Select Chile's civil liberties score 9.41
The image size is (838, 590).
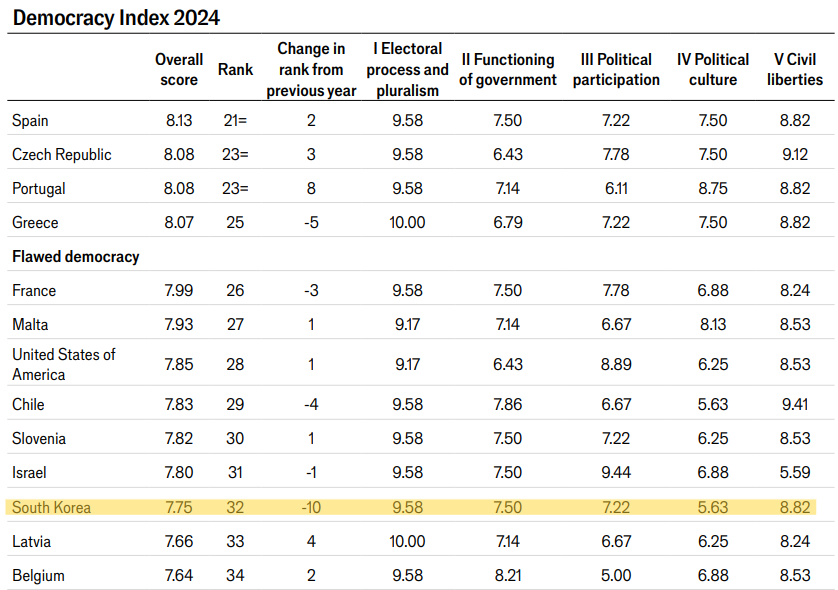pos(795,405)
